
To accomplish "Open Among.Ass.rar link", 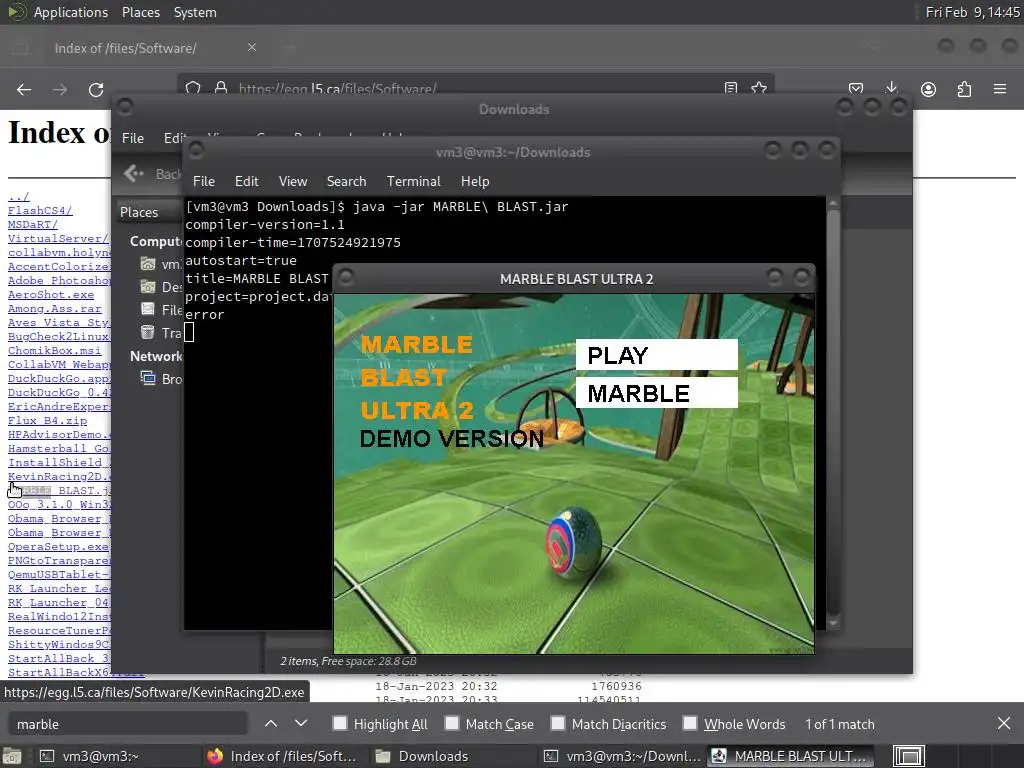I will coord(54,308).
